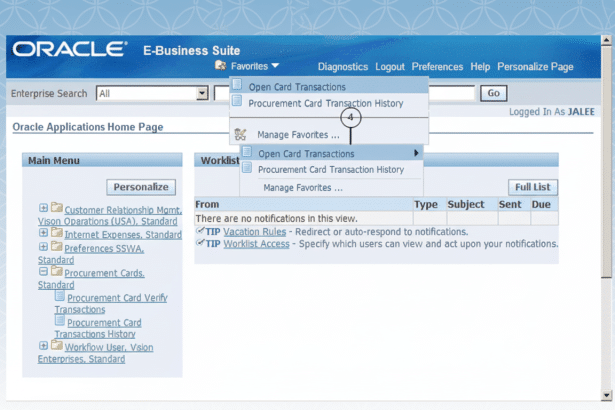Click document icon beside upper Open Card Transactions
615x410 pixels.
pos(237,84)
